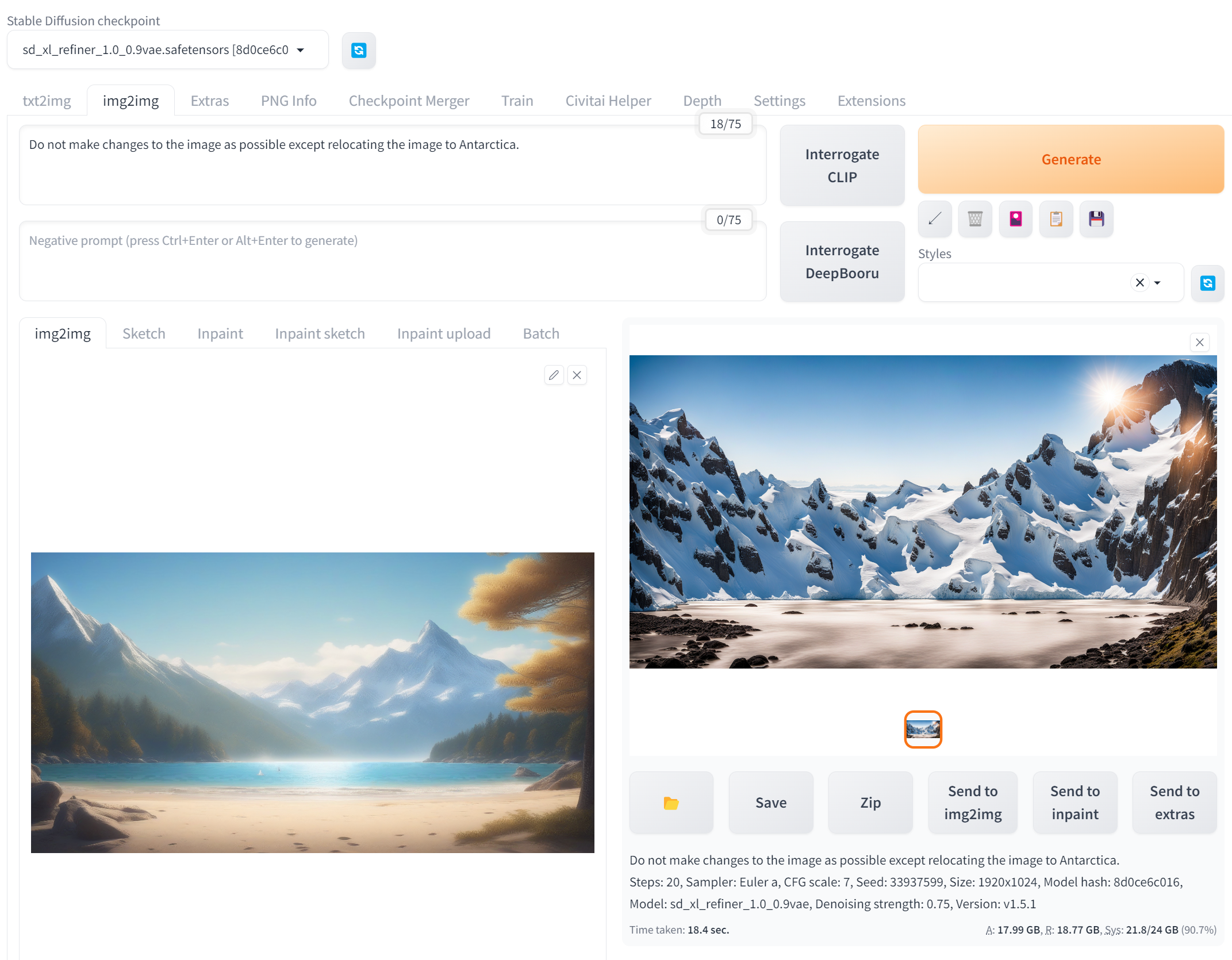1232x960 pixels.
Task: Save the prompt as a style with the floppy icon
Action: coord(1096,219)
